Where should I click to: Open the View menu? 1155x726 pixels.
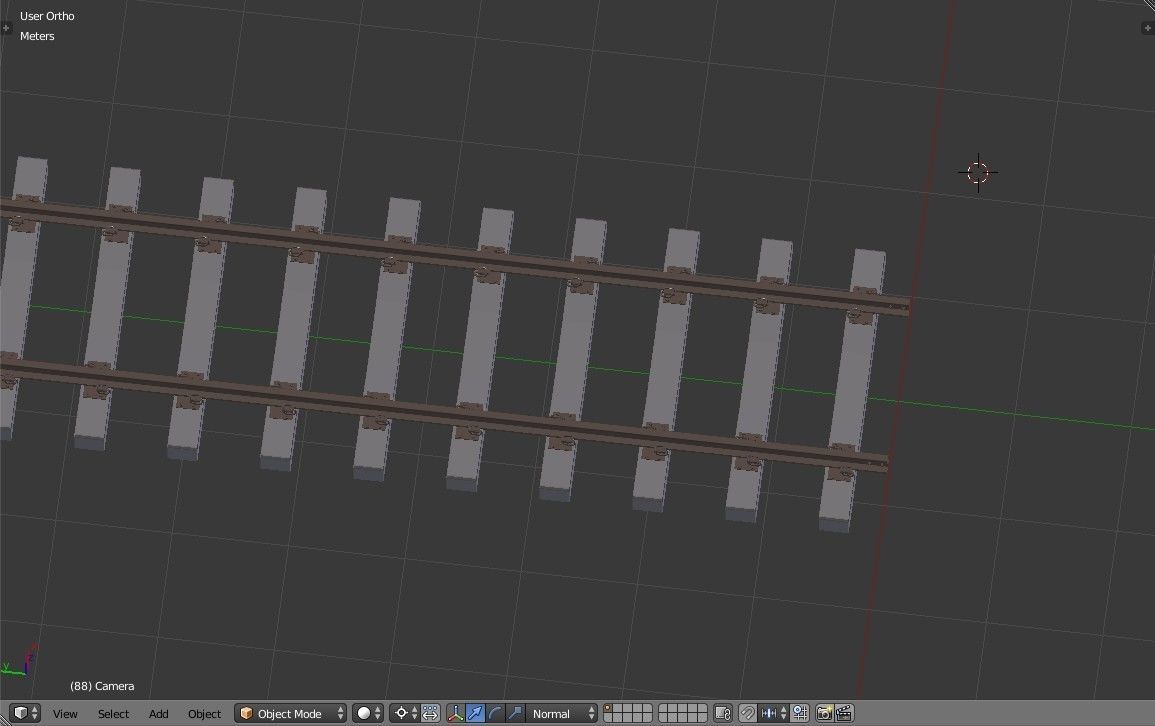[x=65, y=713]
